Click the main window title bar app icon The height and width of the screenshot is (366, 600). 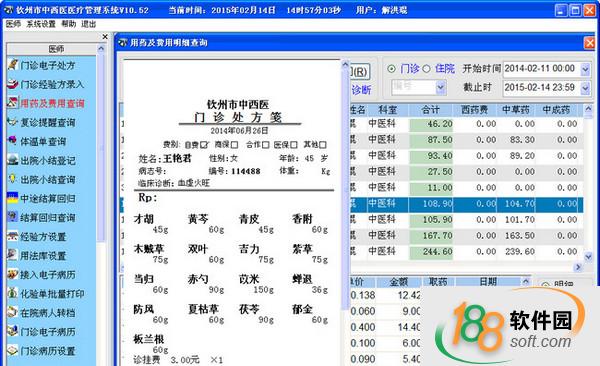coord(9,10)
